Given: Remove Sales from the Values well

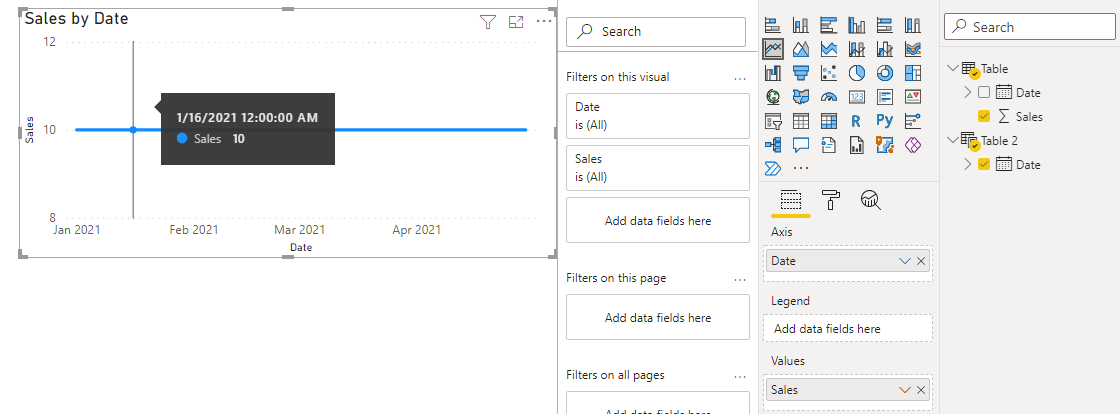Looking at the screenshot, I should tap(921, 390).
